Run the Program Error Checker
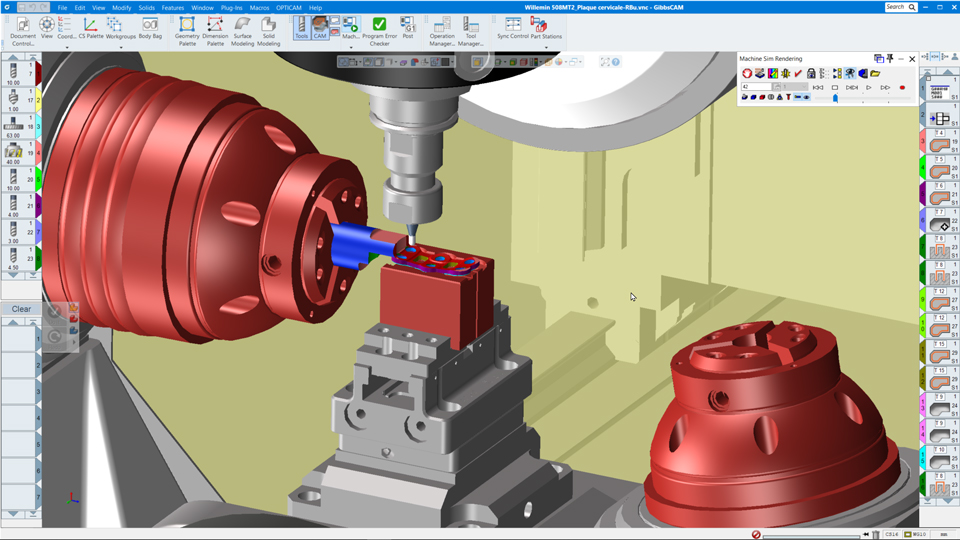This screenshot has height=540, width=960. pos(379,30)
